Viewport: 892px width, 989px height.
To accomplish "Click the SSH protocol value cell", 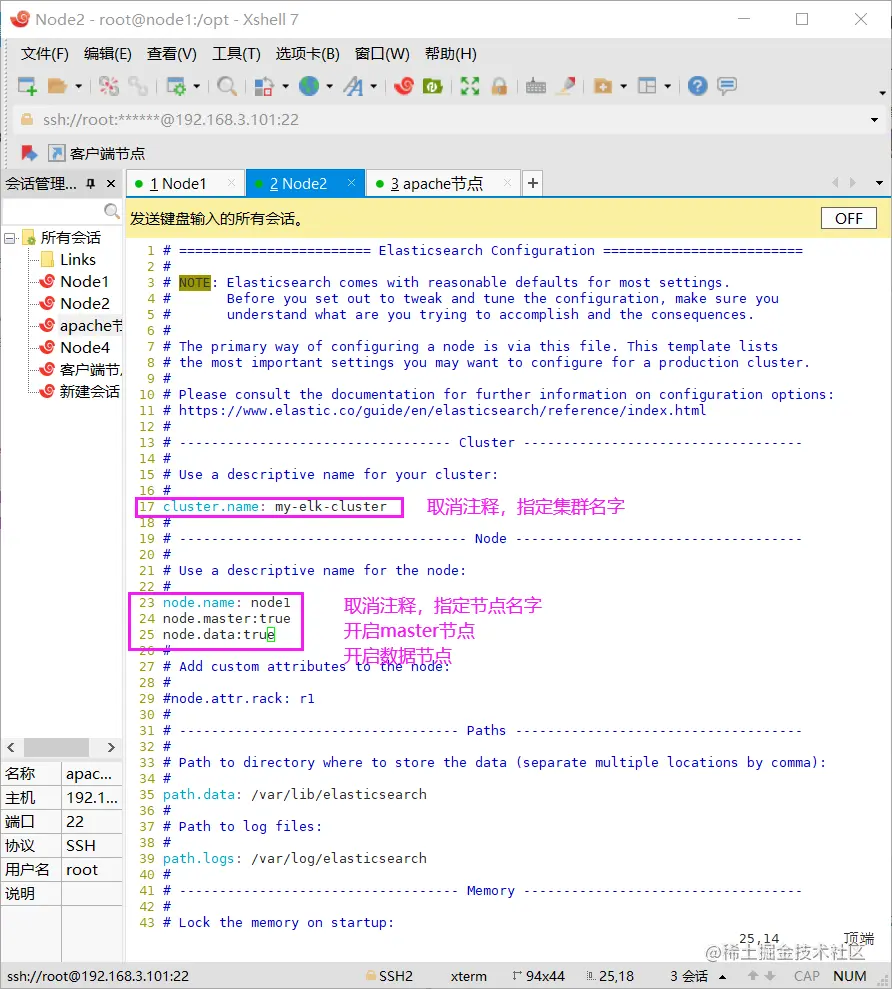I will (91, 846).
